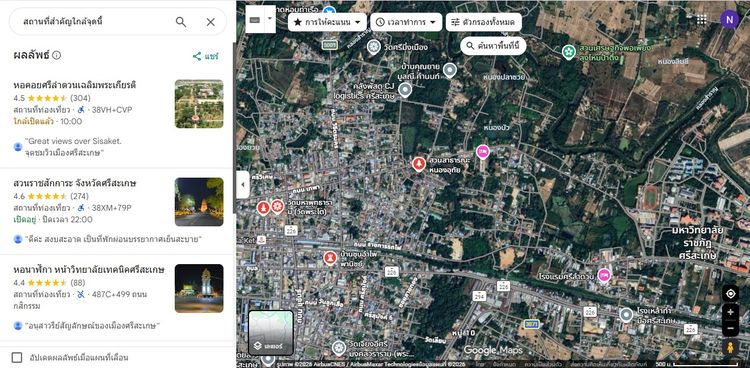Open the Google apps grid
The image size is (750, 368).
[702, 20]
